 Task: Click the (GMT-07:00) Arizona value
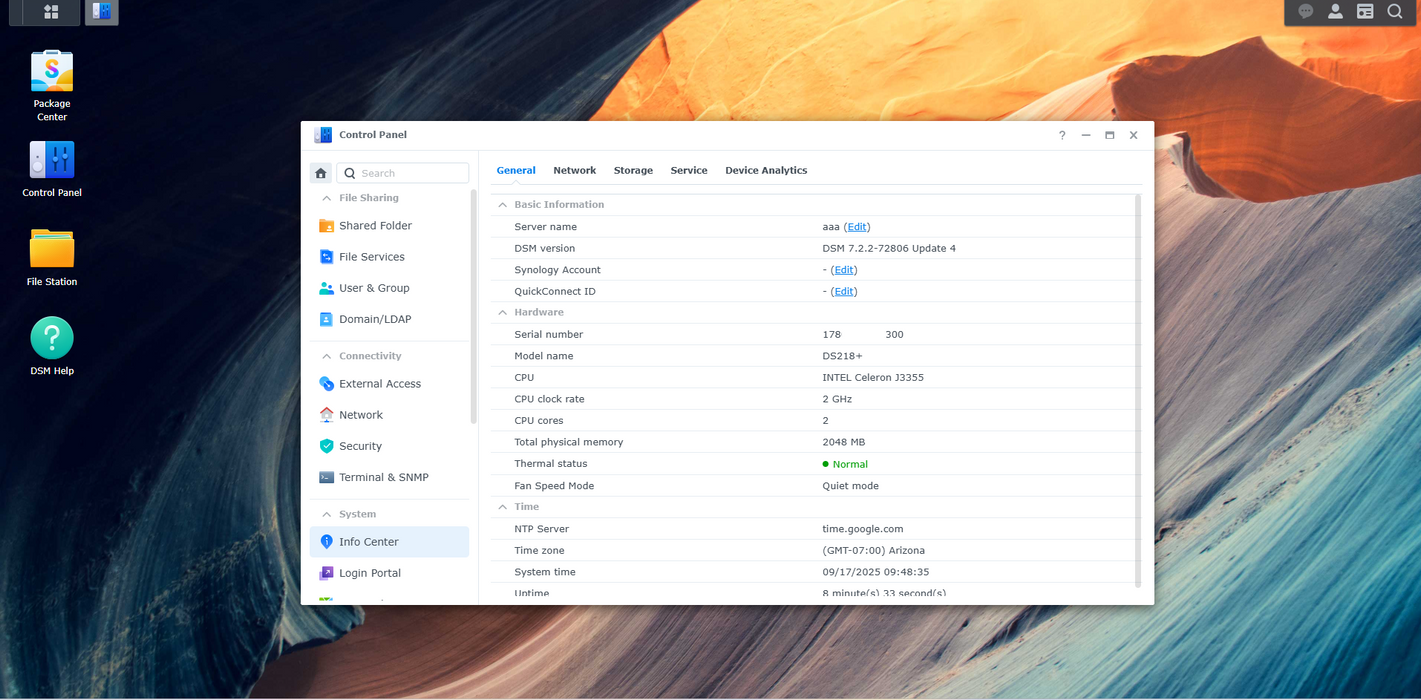[873, 551]
